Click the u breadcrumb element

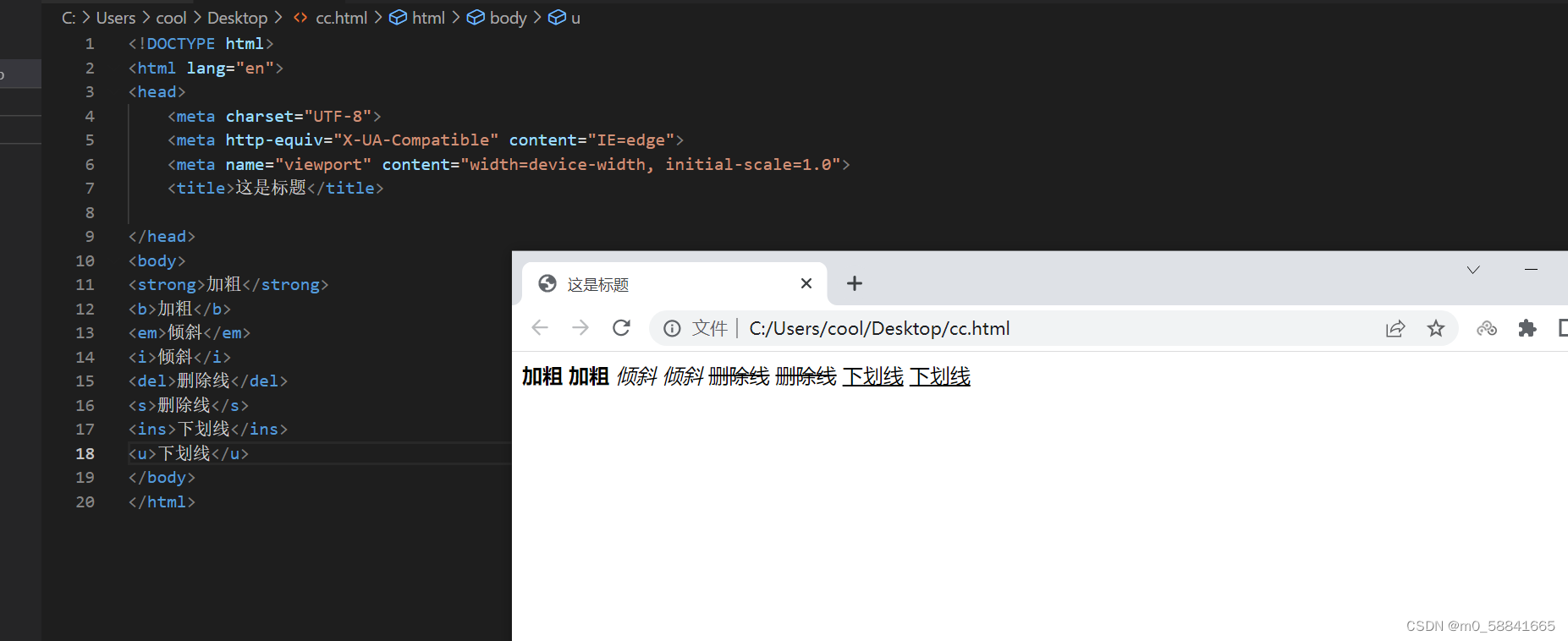(564, 18)
